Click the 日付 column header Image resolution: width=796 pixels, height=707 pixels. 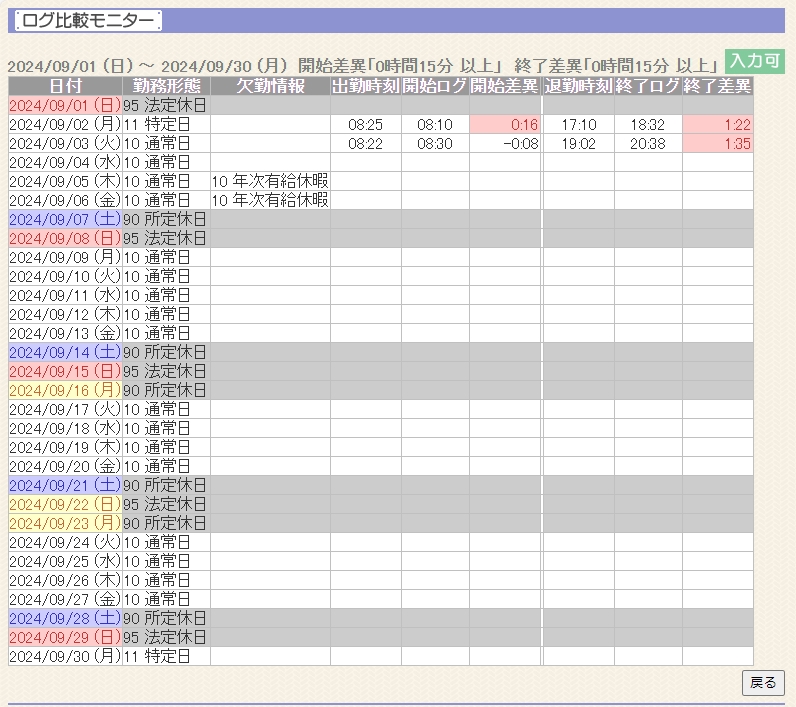pyautogui.click(x=65, y=86)
